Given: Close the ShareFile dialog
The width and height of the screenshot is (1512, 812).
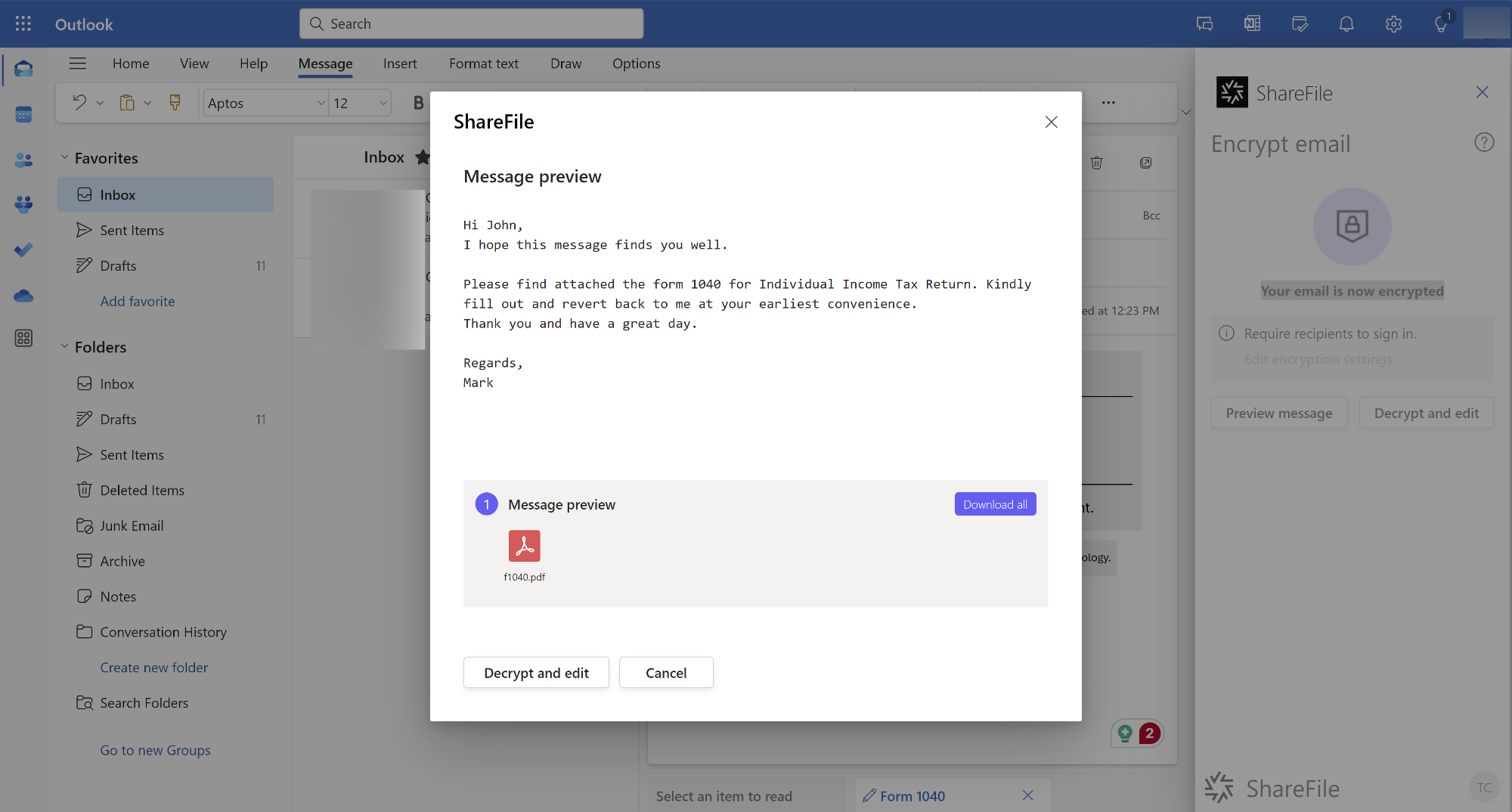Looking at the screenshot, I should pos(1051,122).
